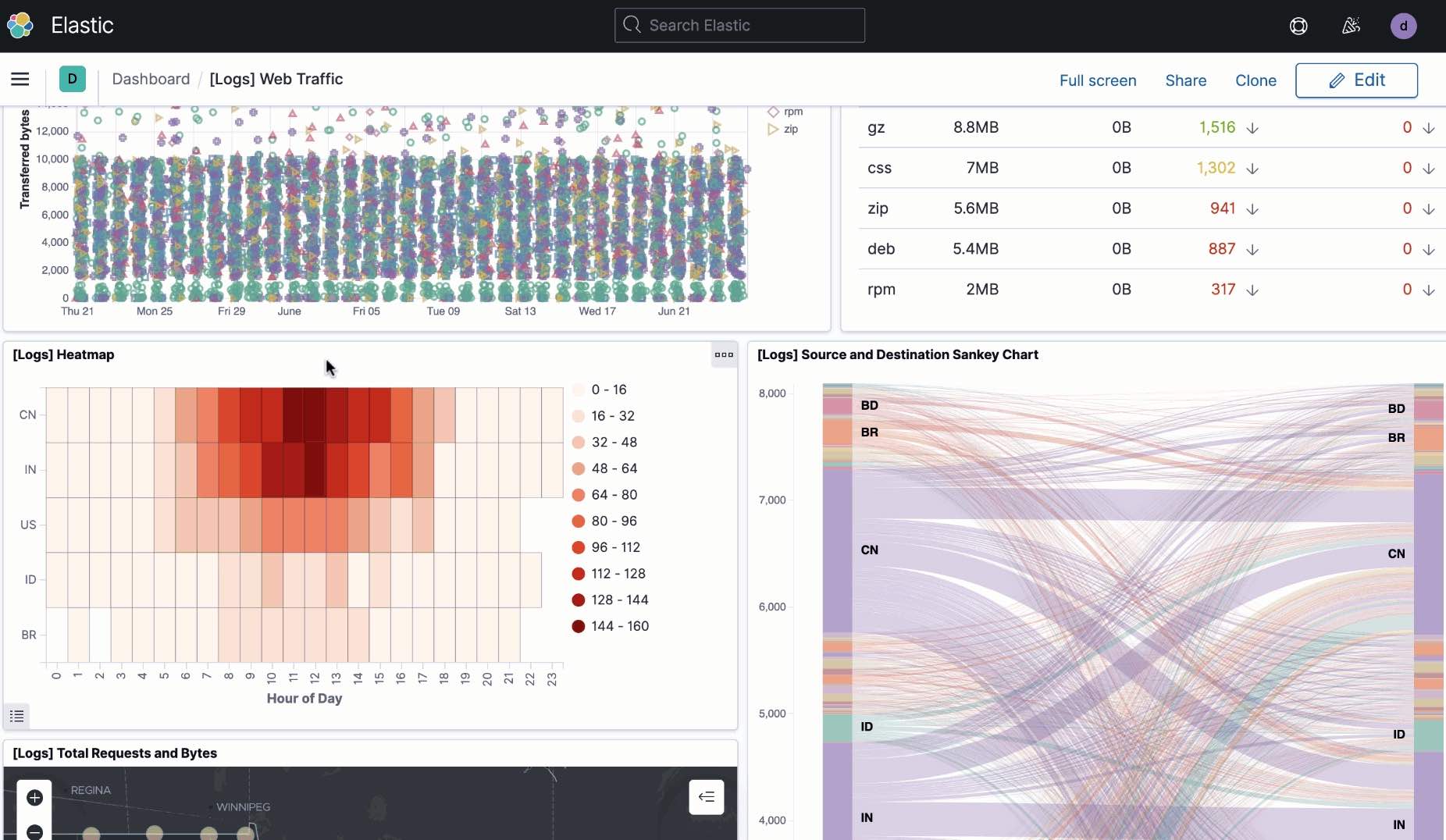The width and height of the screenshot is (1446, 840).
Task: Click the Elastic logo icon
Action: pyautogui.click(x=20, y=25)
